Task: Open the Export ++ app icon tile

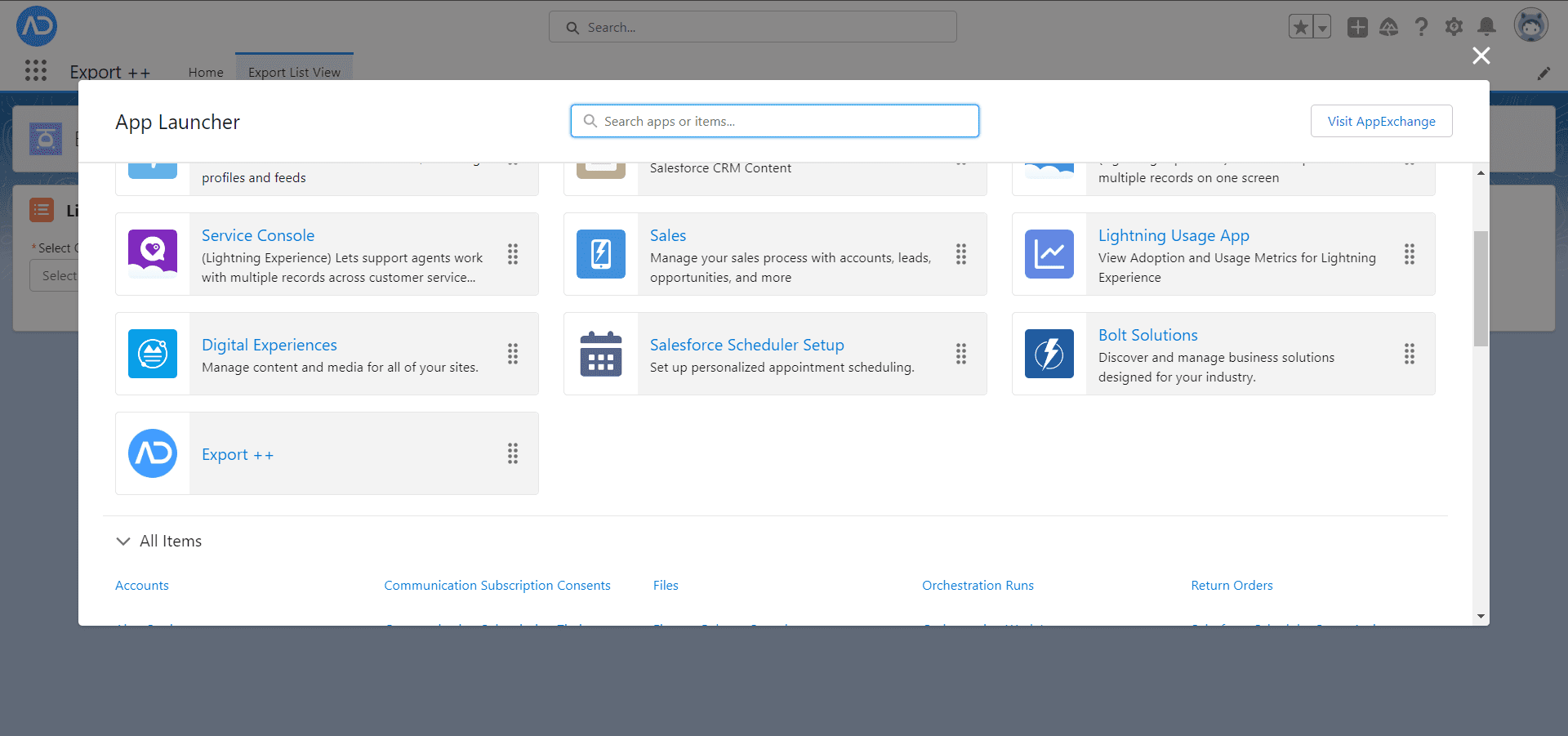Action: (x=153, y=453)
